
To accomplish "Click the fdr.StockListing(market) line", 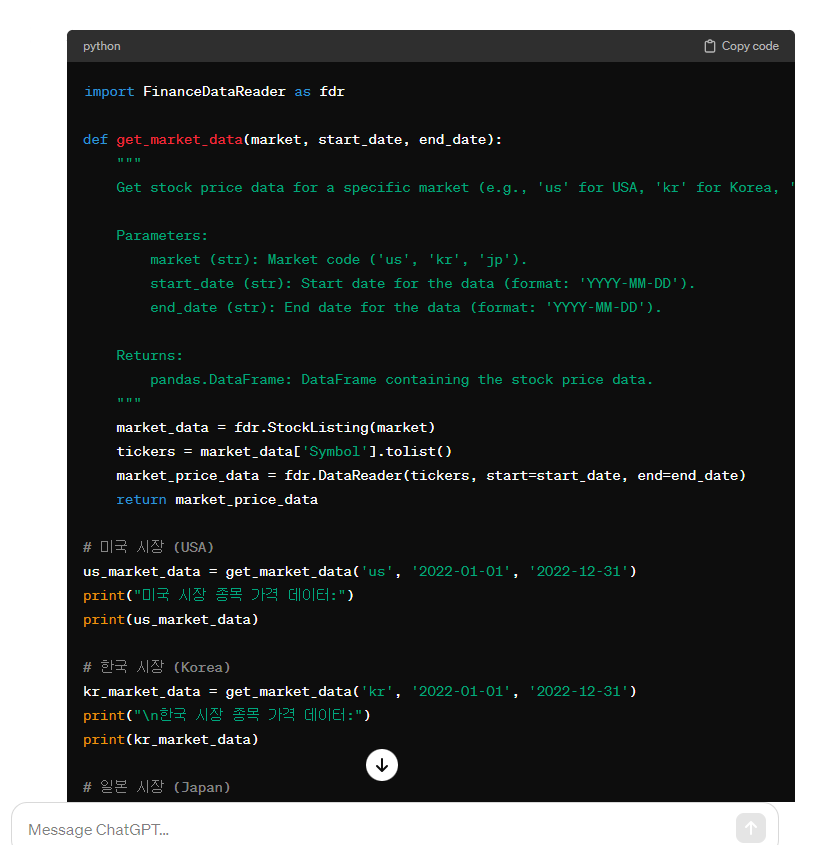I will tap(275, 427).
